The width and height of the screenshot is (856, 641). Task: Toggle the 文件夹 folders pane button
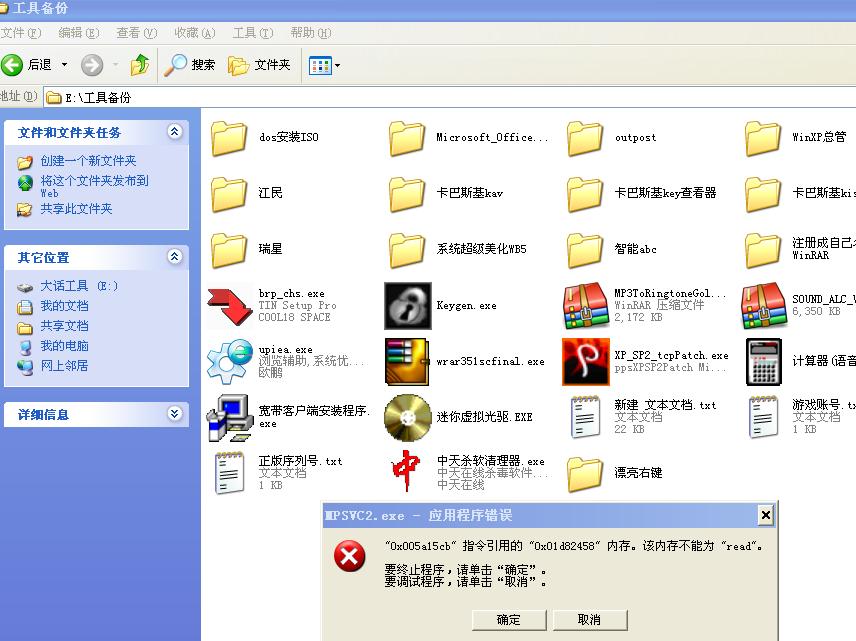259,65
